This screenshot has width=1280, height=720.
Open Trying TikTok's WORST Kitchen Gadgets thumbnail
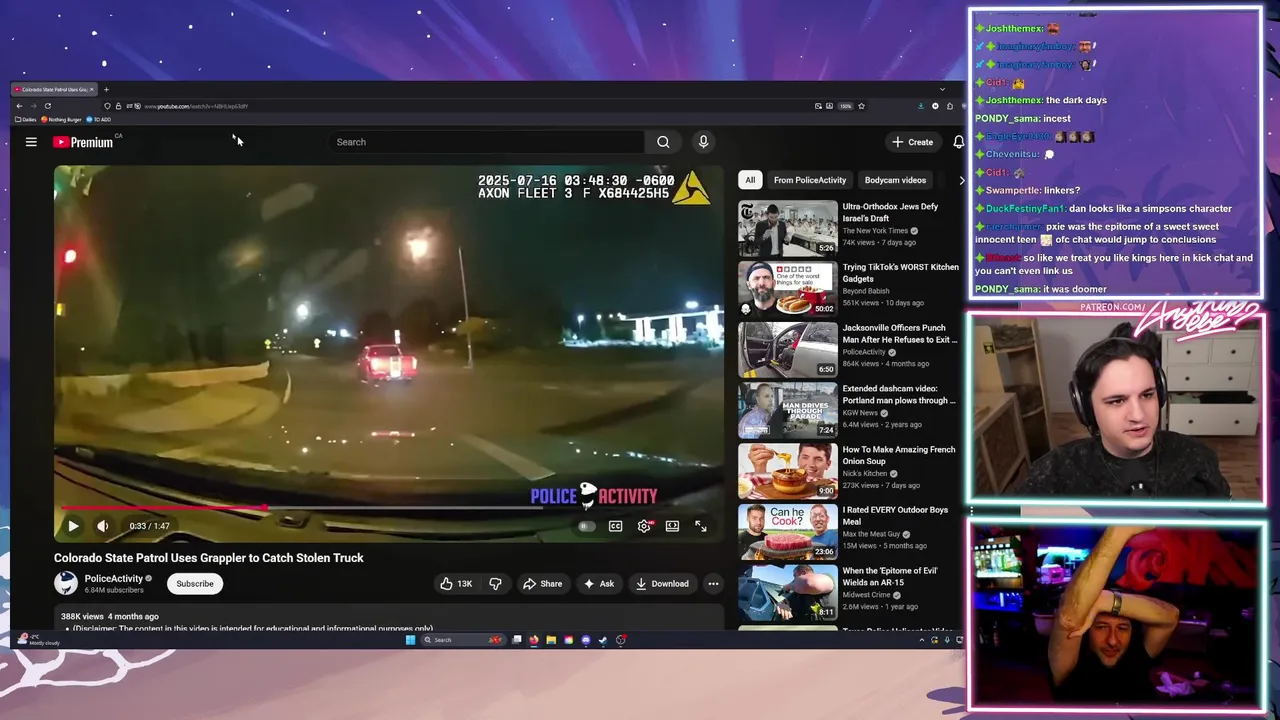(788, 289)
